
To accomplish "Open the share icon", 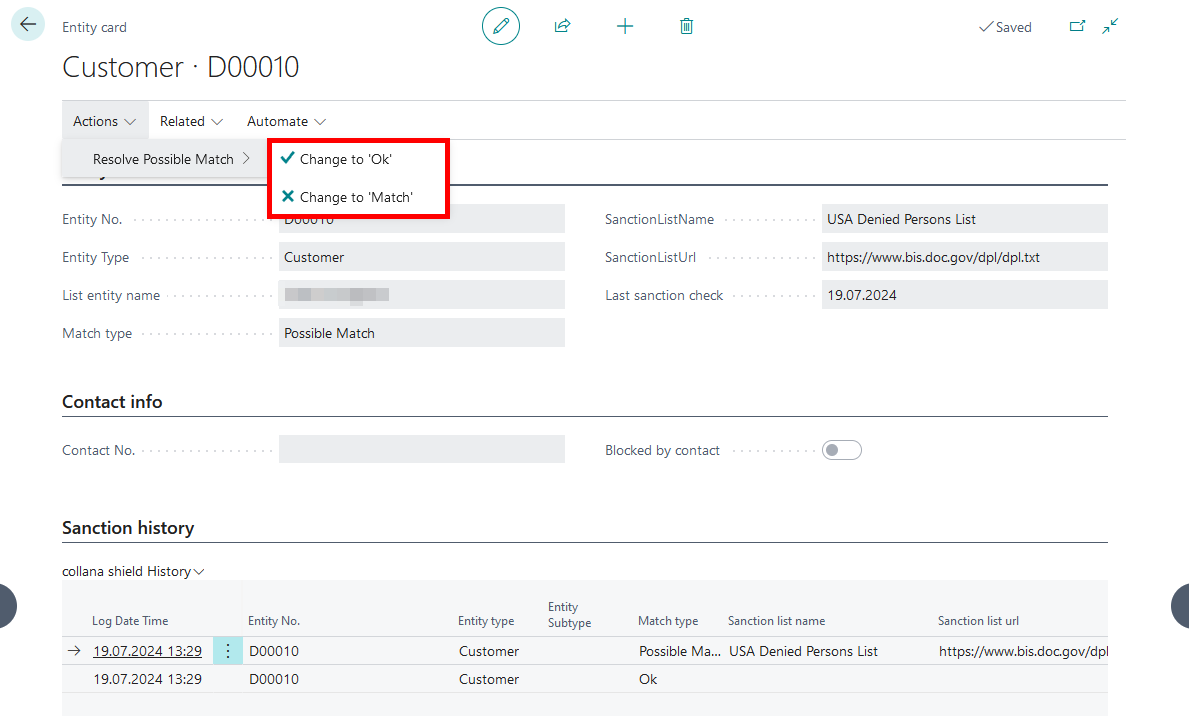I will point(562,27).
